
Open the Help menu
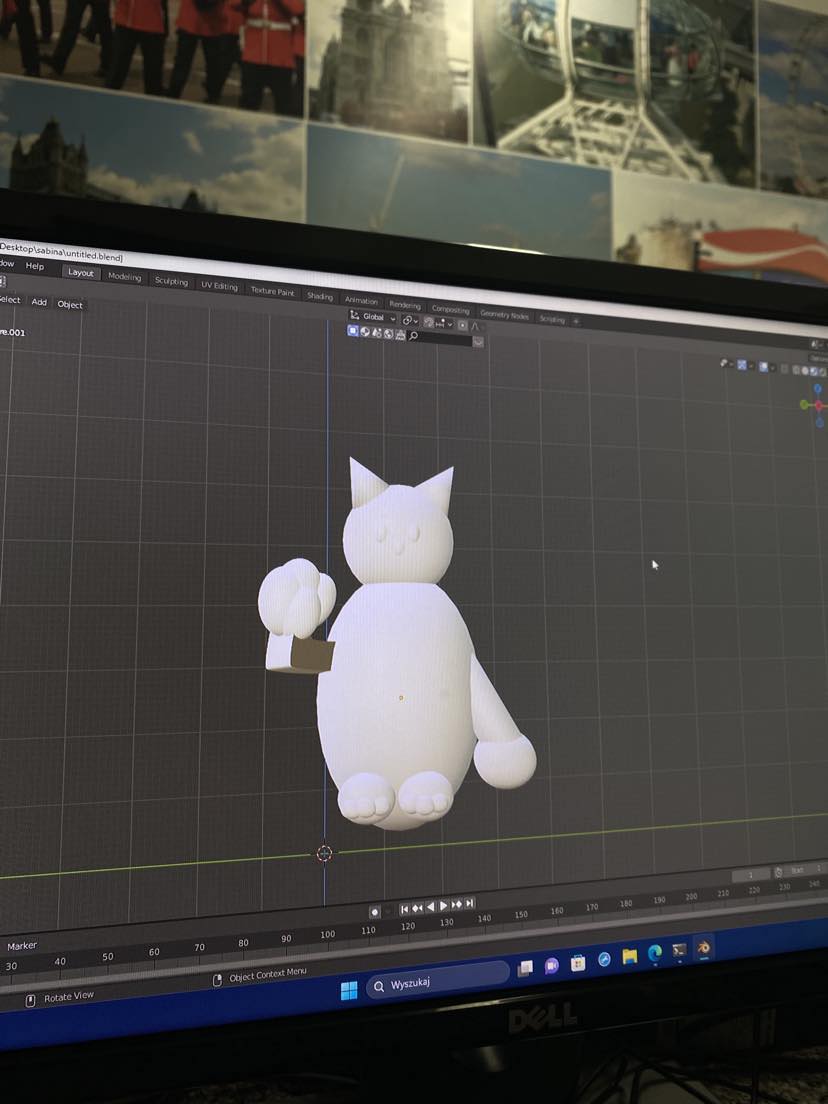coord(34,265)
